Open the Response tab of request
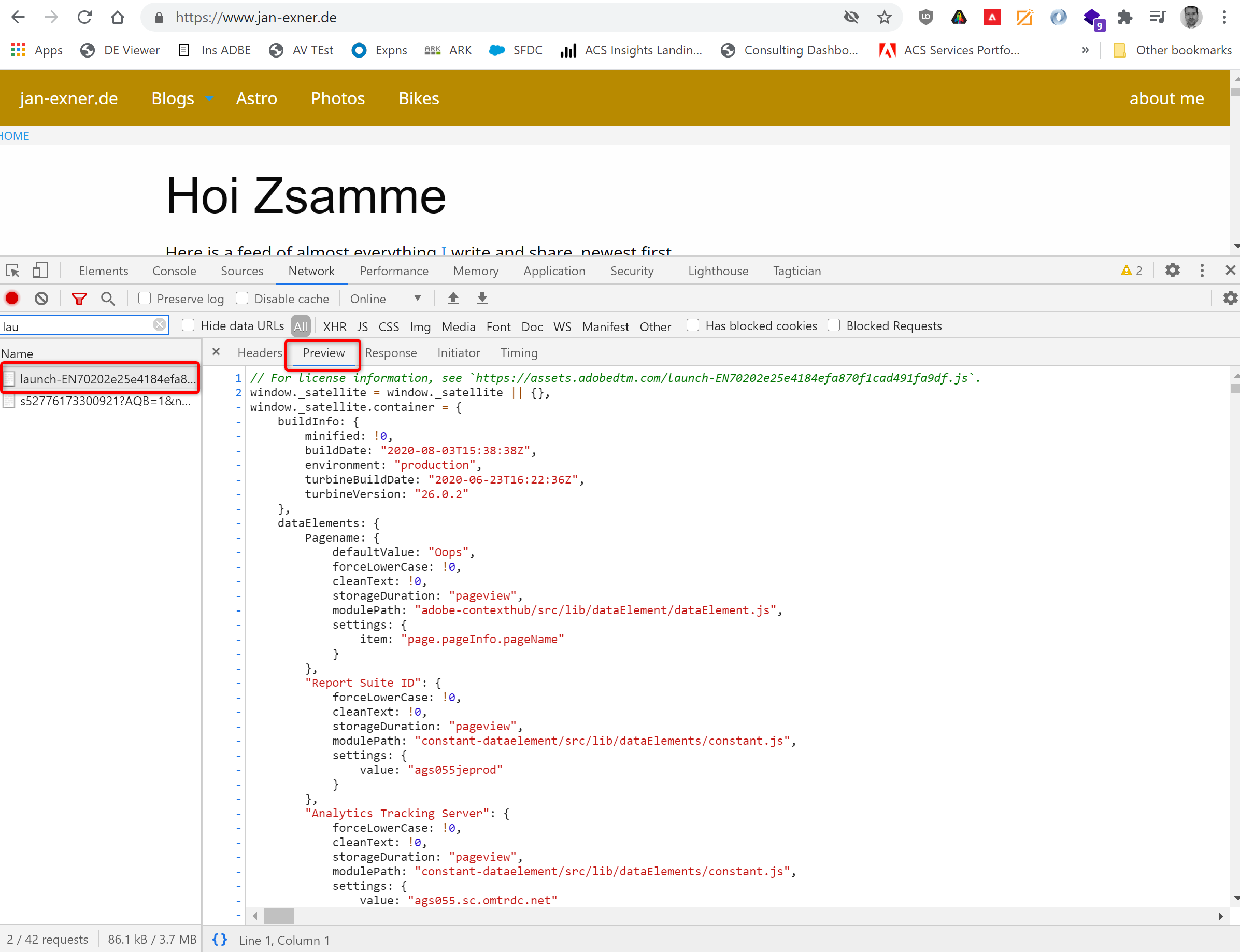 390,353
